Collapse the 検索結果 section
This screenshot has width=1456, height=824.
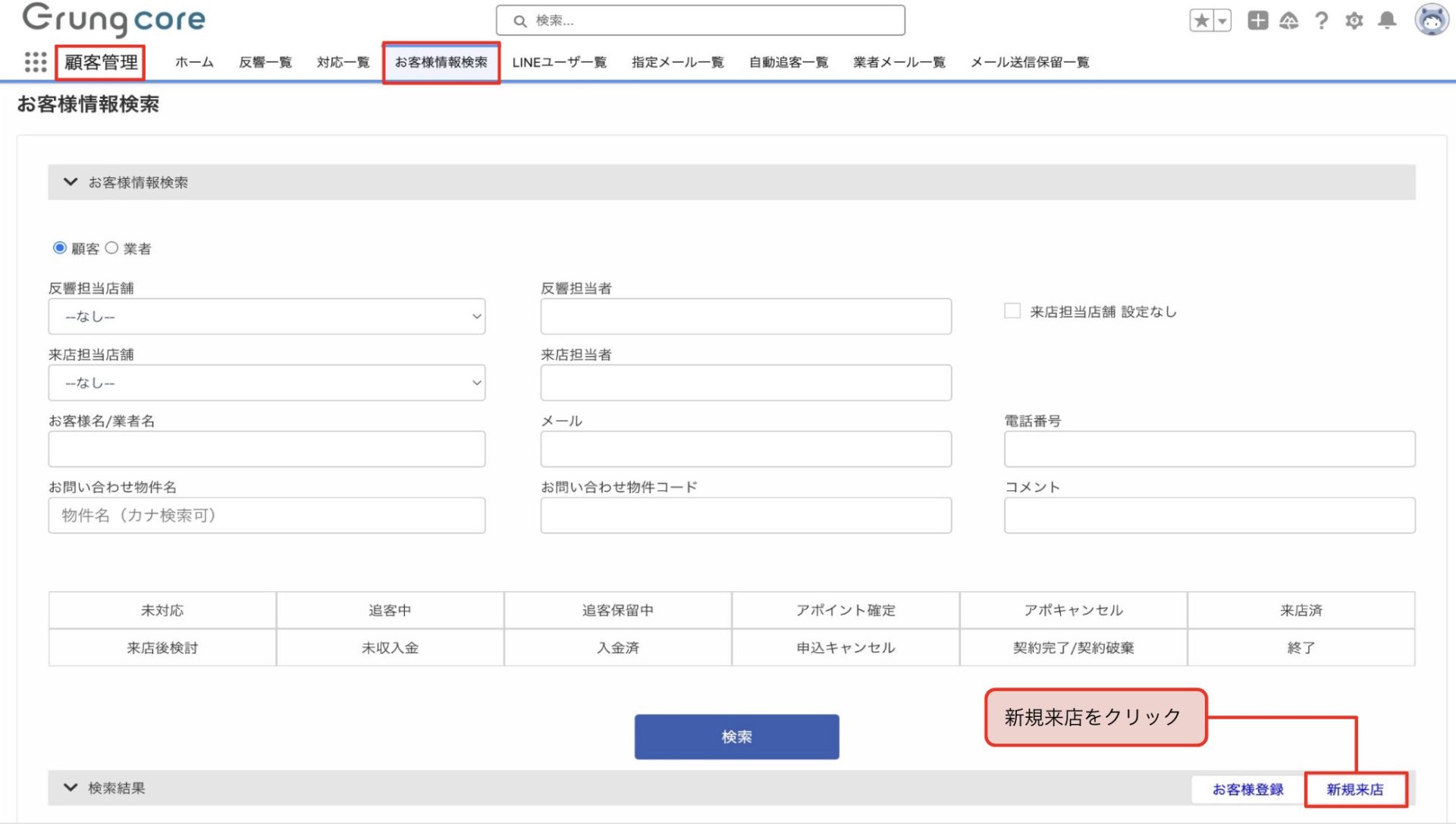(x=71, y=788)
